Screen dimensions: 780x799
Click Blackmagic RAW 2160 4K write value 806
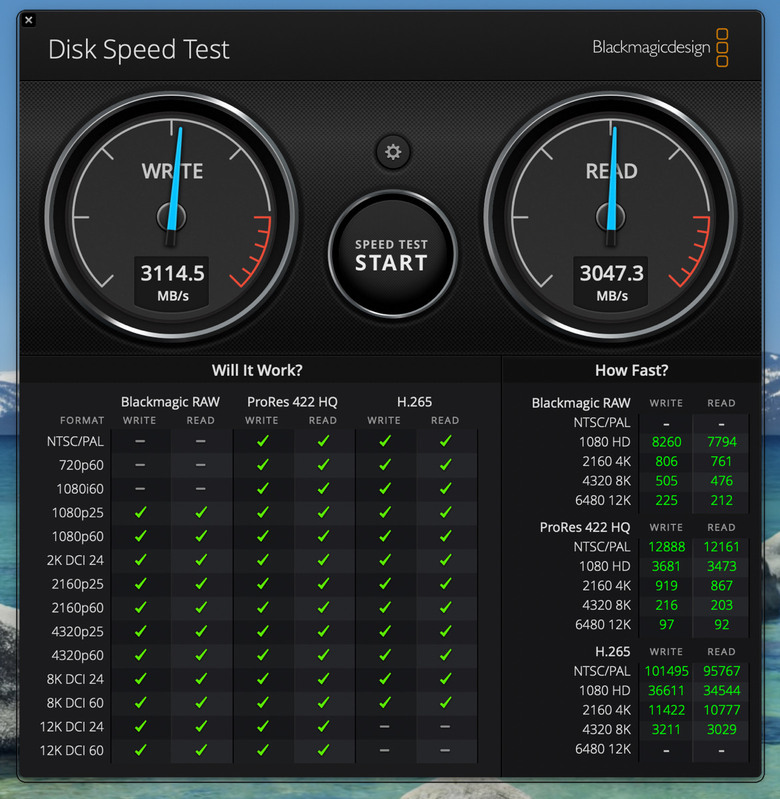click(x=666, y=461)
